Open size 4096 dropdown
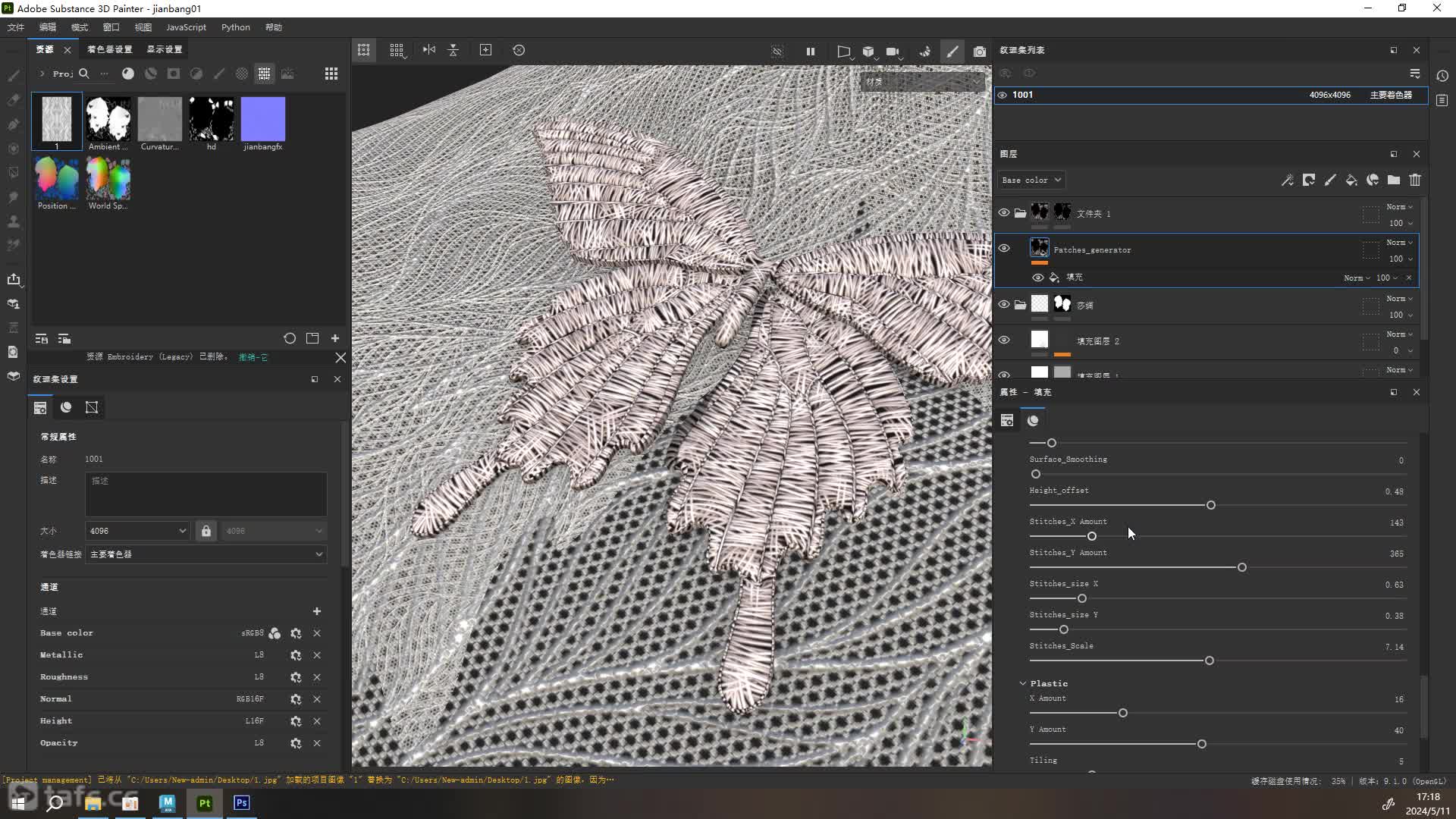1456x819 pixels. pos(137,531)
